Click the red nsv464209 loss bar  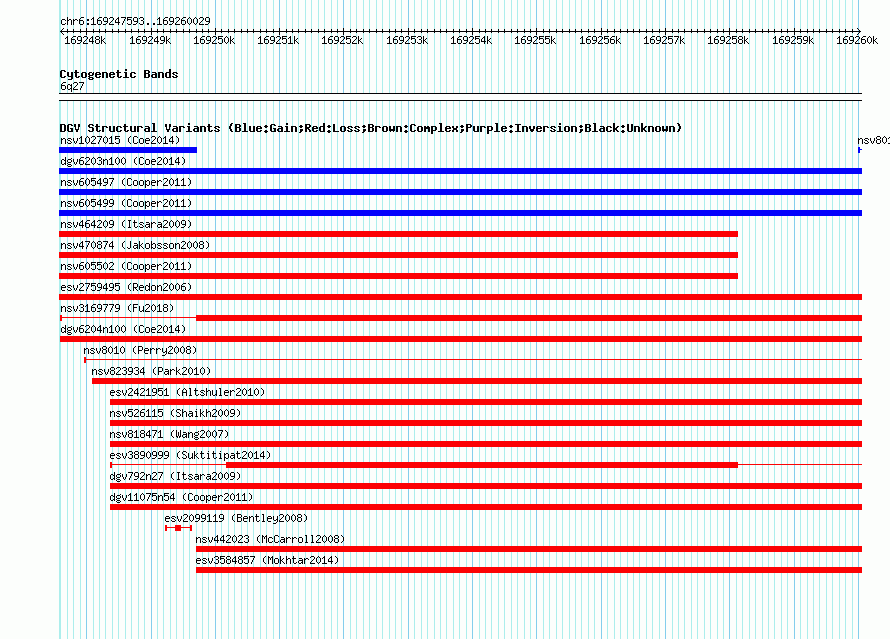coord(398,234)
